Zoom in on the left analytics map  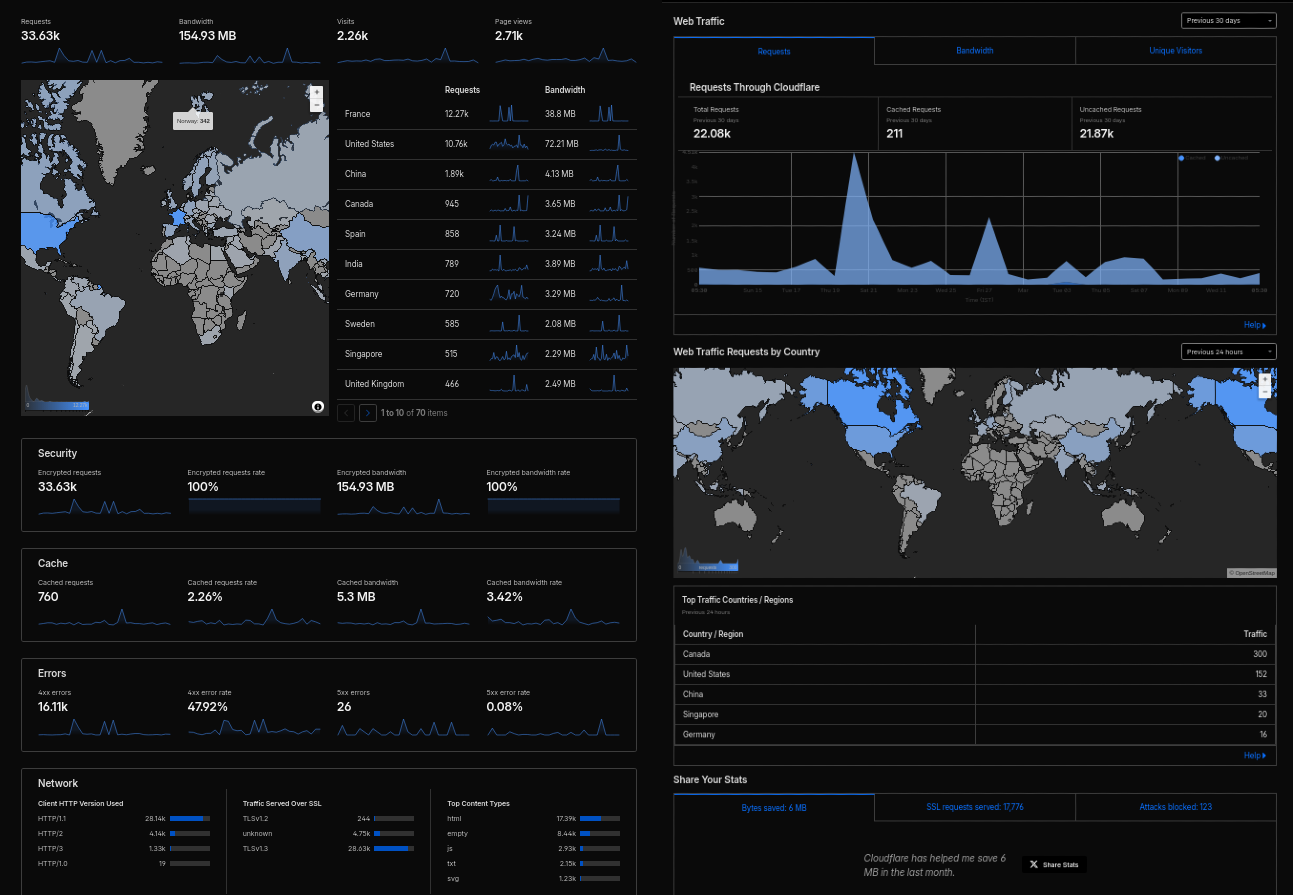click(317, 92)
